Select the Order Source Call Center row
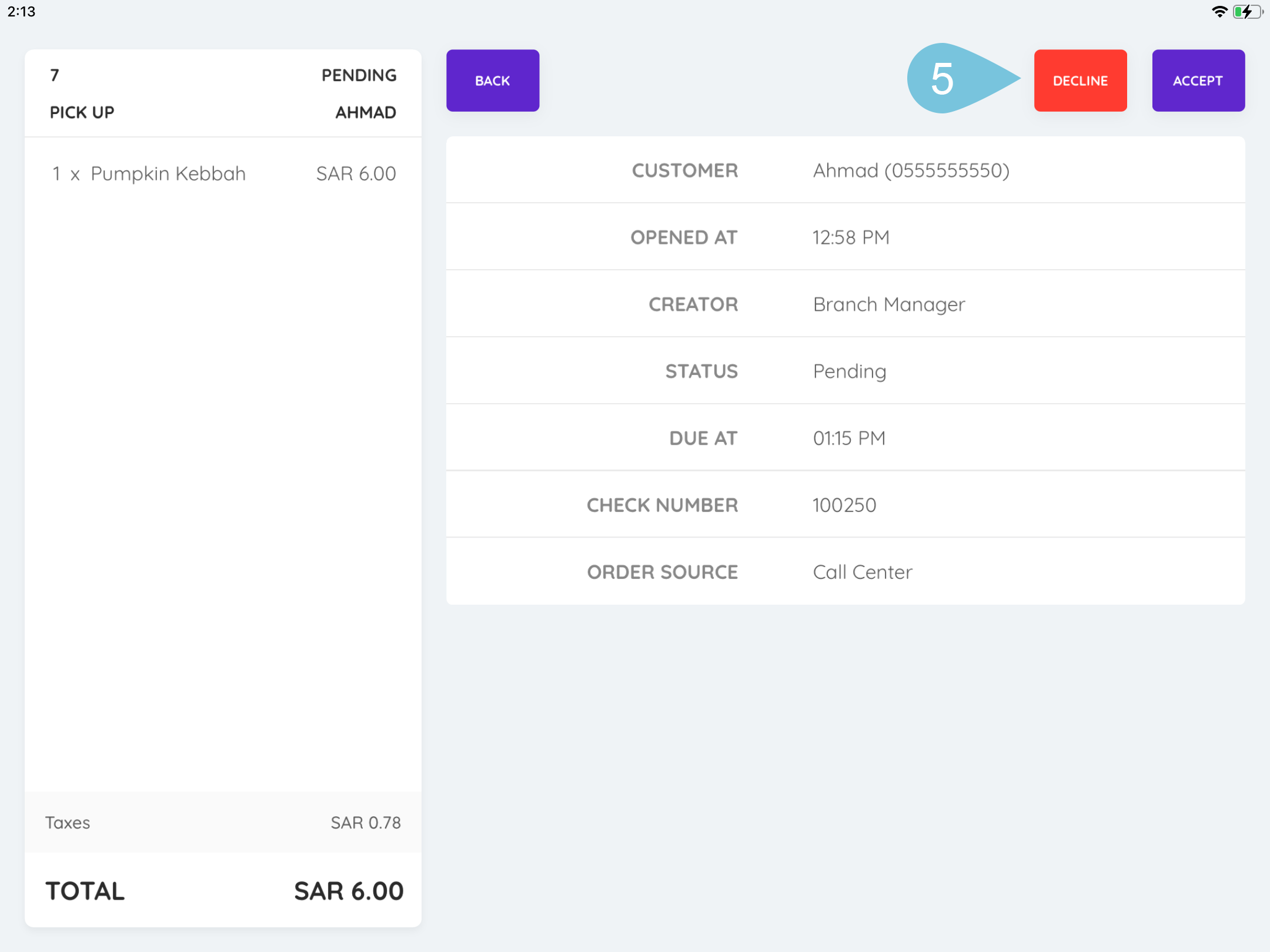The height and width of the screenshot is (952, 1270). pyautogui.click(x=847, y=571)
